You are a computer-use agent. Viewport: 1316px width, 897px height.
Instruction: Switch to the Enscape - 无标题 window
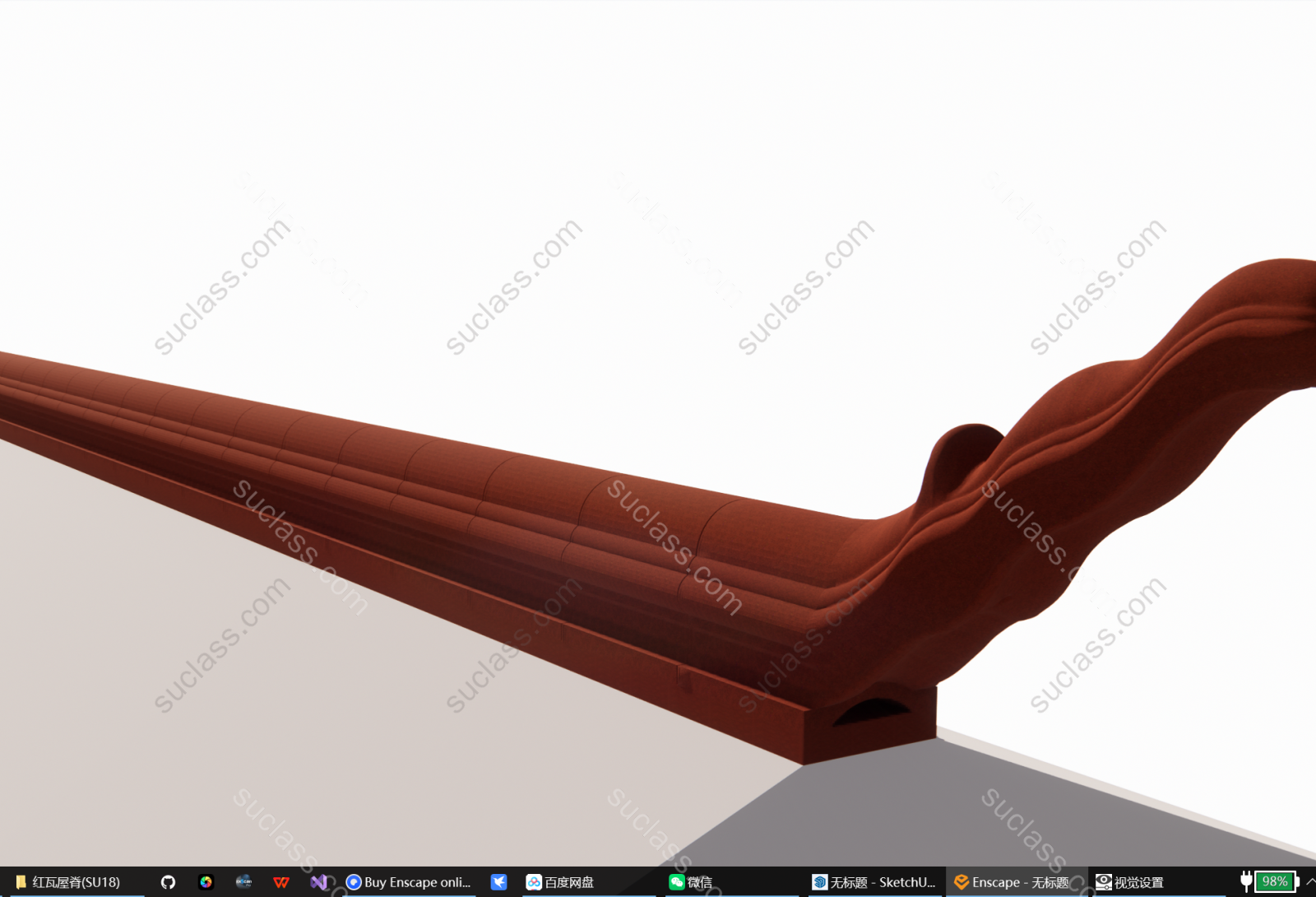click(1012, 882)
